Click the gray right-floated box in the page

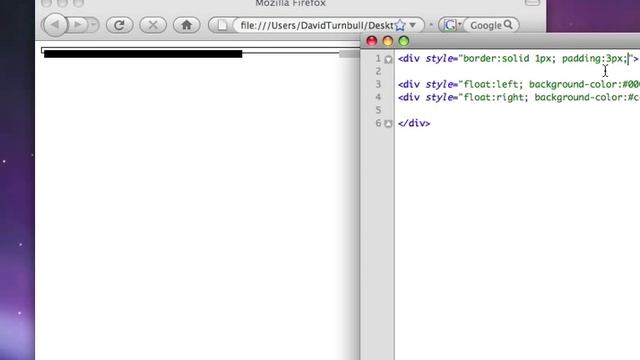[x=349, y=54]
